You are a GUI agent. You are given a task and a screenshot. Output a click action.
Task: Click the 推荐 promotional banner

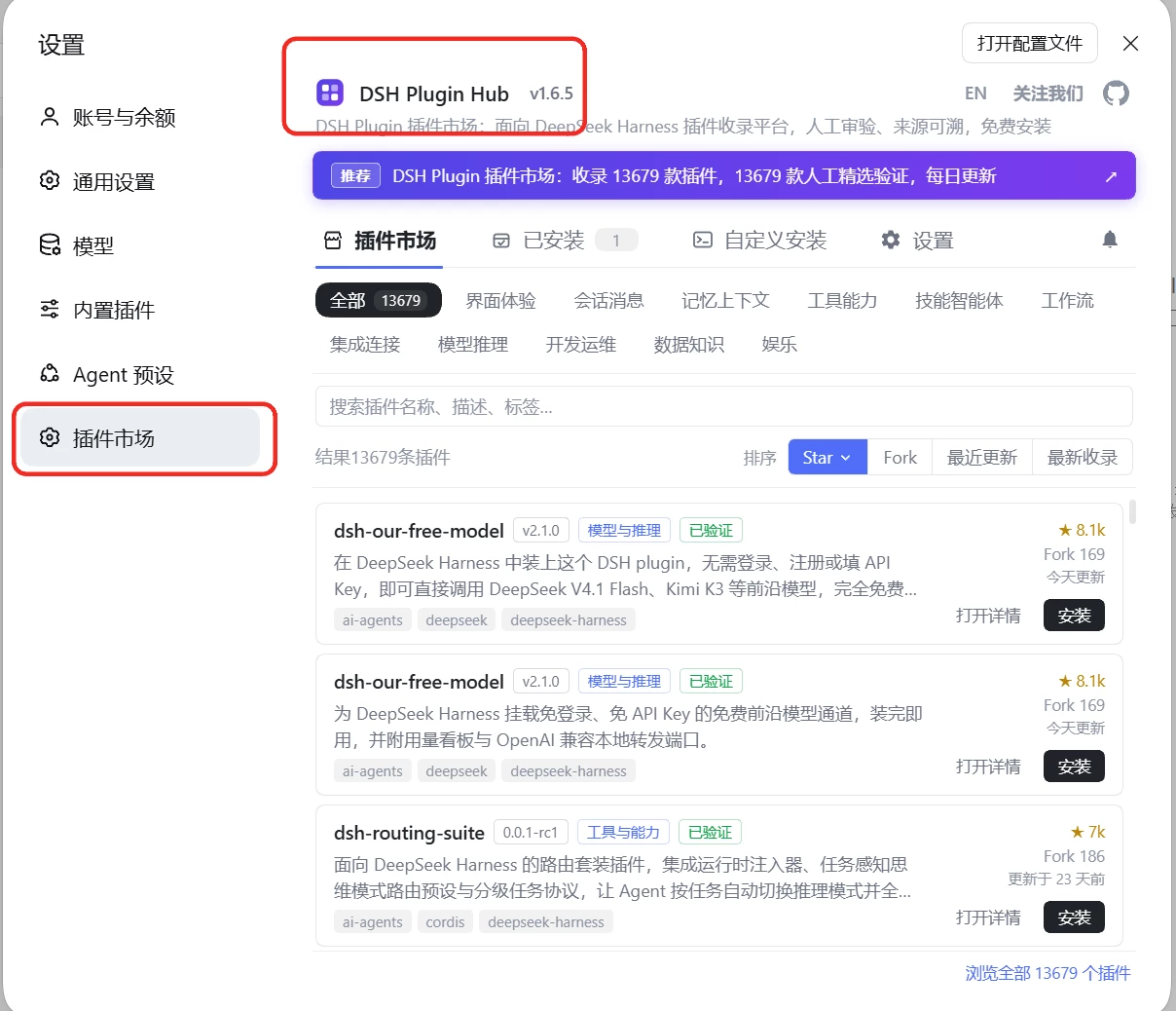coord(724,175)
